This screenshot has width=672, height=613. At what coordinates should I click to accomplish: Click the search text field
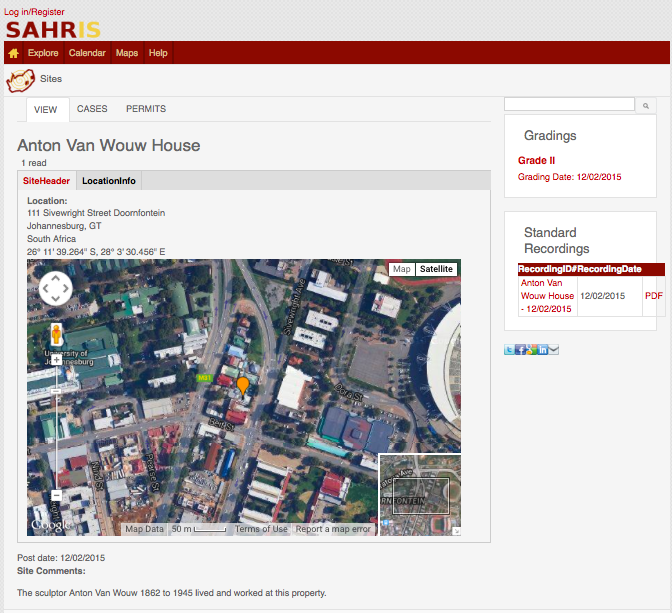[569, 104]
